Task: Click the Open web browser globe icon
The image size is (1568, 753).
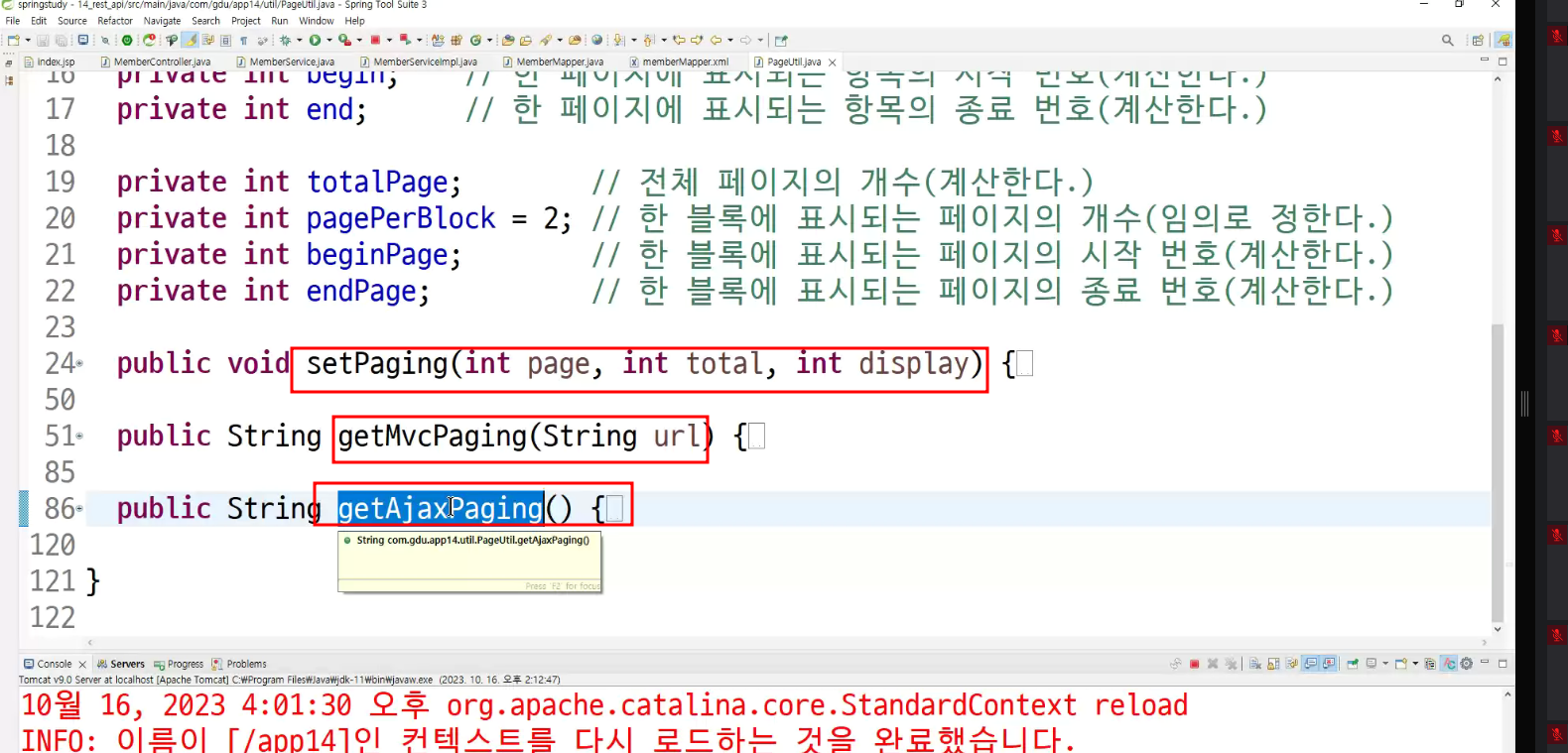Action: pos(596,40)
